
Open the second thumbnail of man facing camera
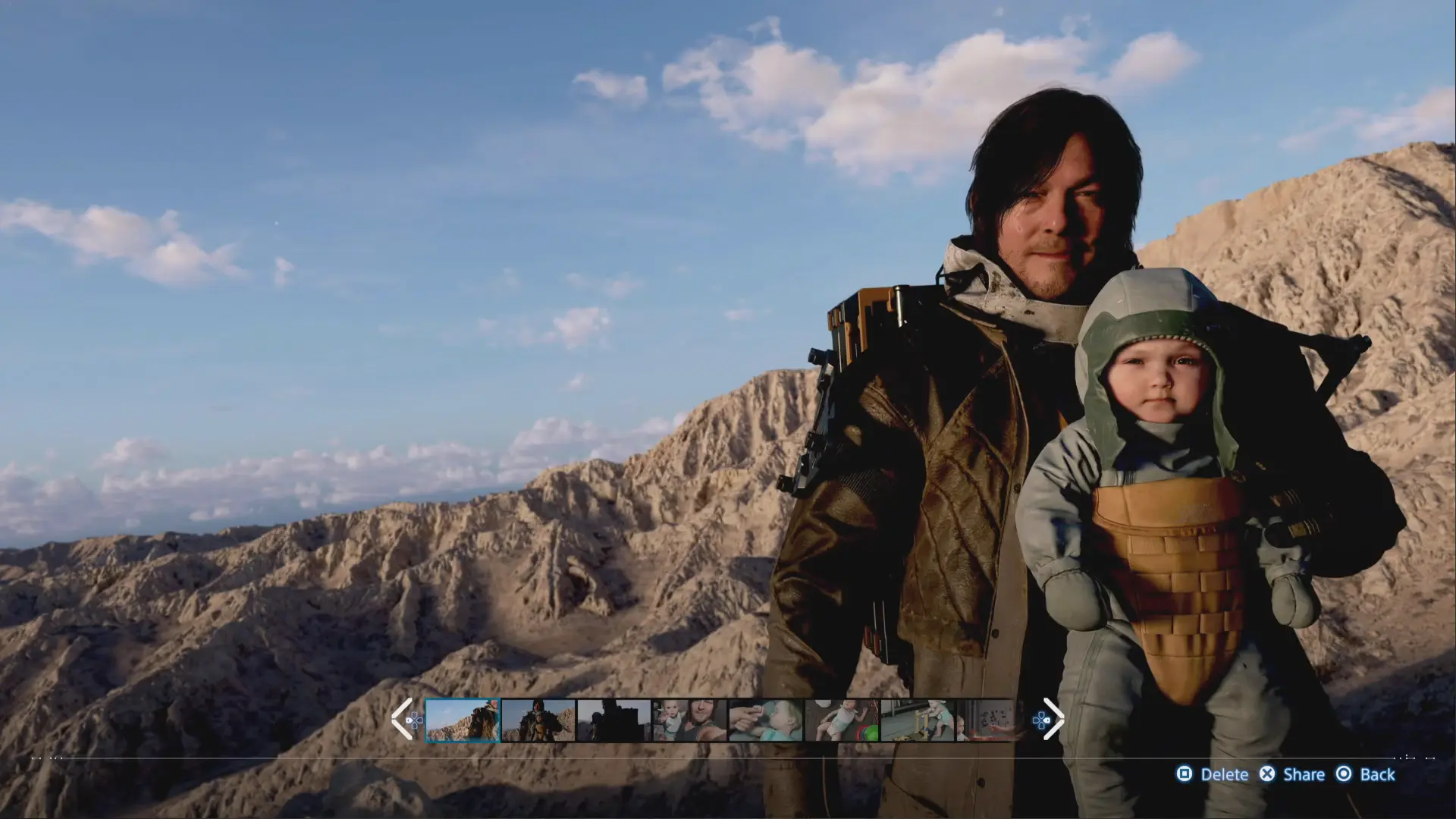[x=538, y=720]
